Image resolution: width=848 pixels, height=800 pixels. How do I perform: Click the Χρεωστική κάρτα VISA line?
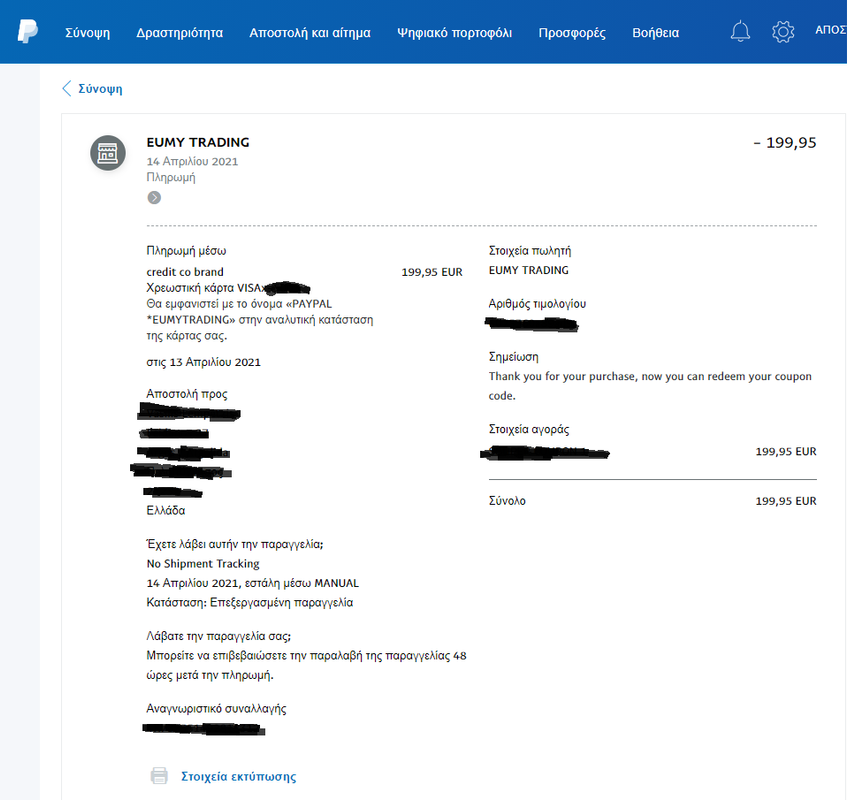click(228, 288)
